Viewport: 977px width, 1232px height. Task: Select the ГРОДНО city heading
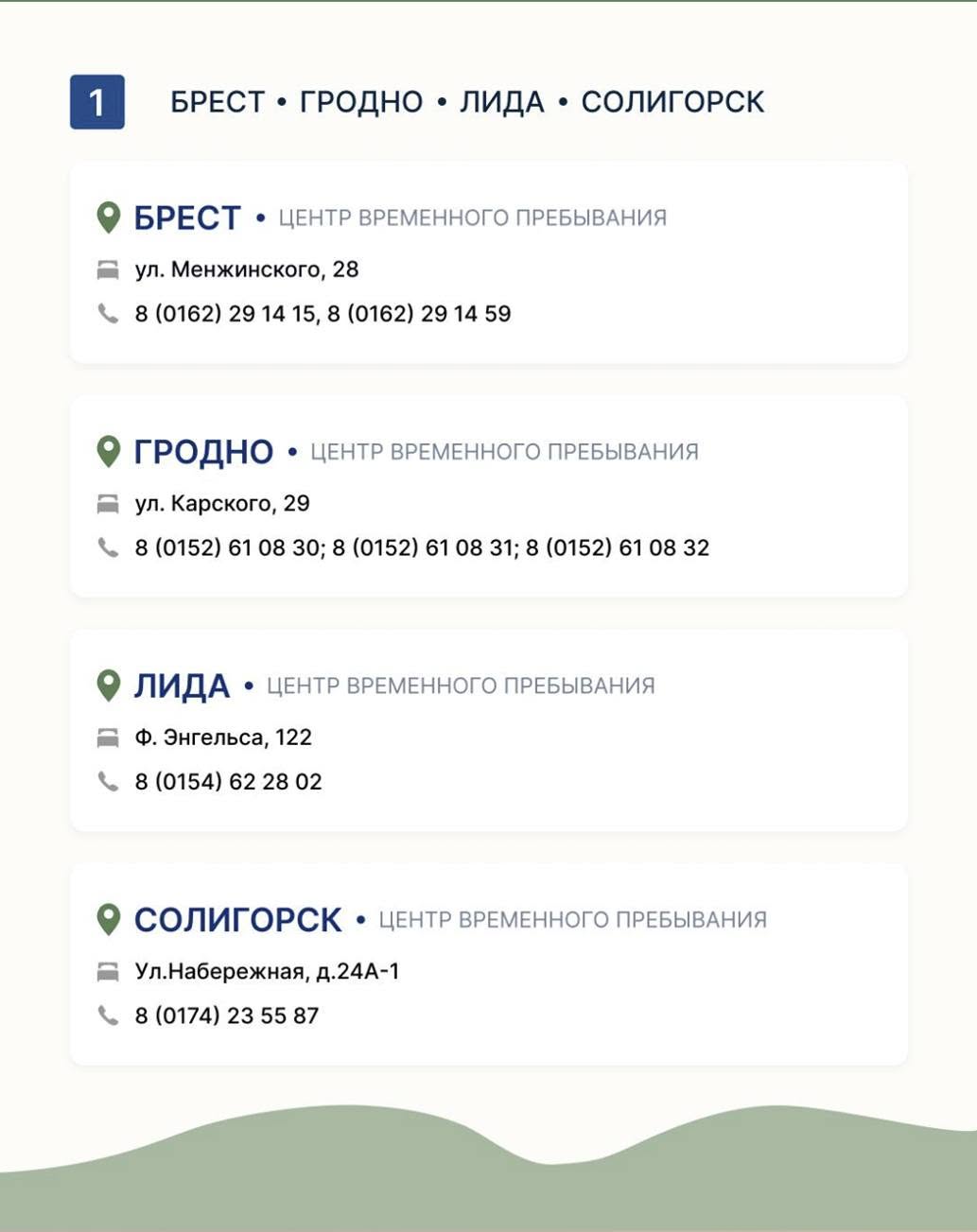pyautogui.click(x=203, y=452)
